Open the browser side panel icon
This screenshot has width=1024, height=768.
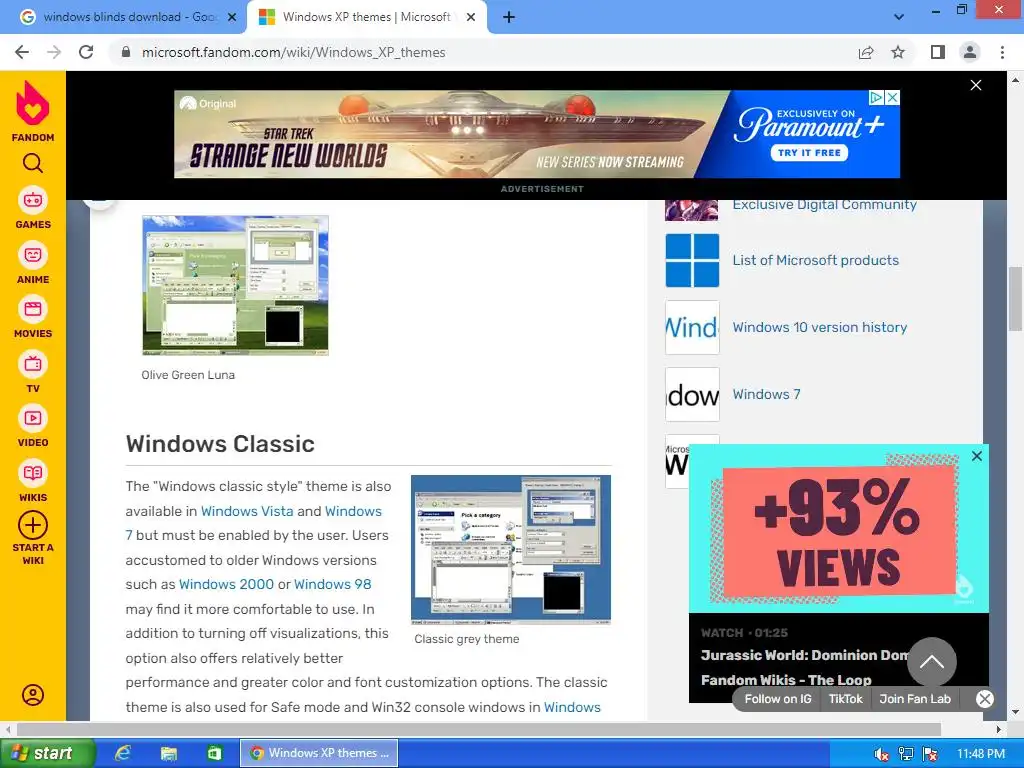[x=938, y=52]
